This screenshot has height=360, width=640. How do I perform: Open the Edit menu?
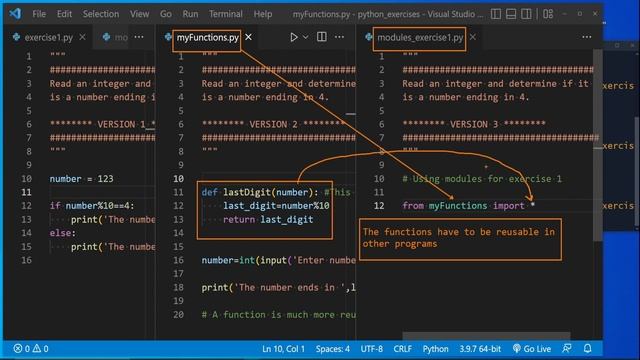coord(64,14)
